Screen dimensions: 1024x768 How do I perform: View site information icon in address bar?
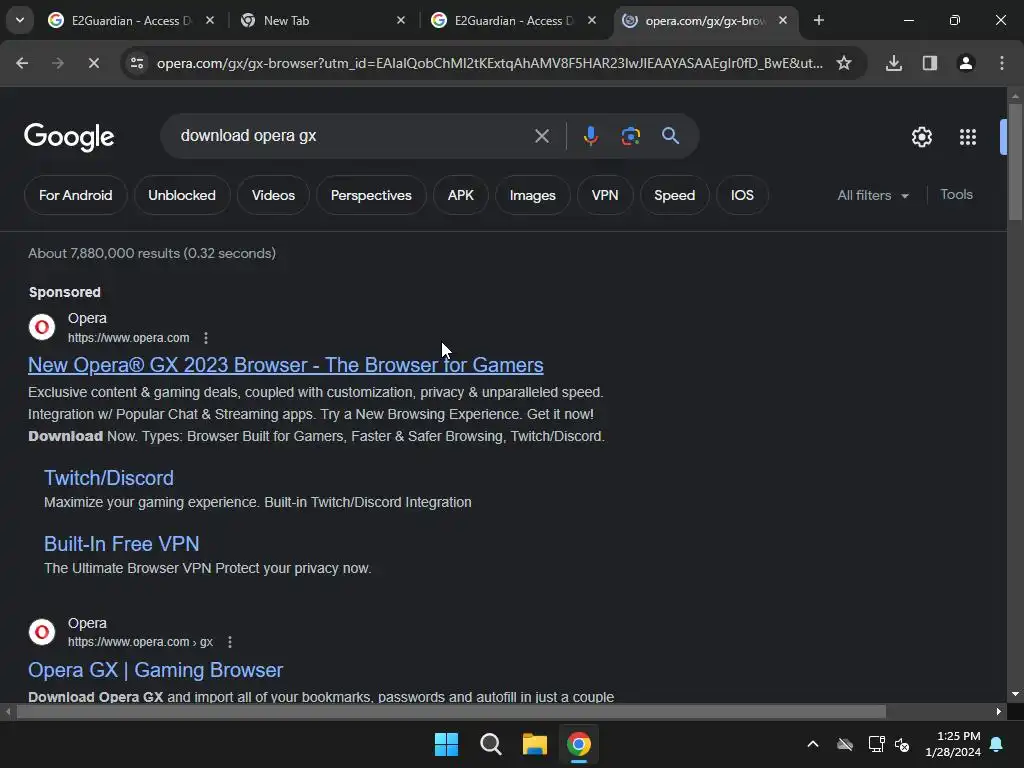point(137,63)
